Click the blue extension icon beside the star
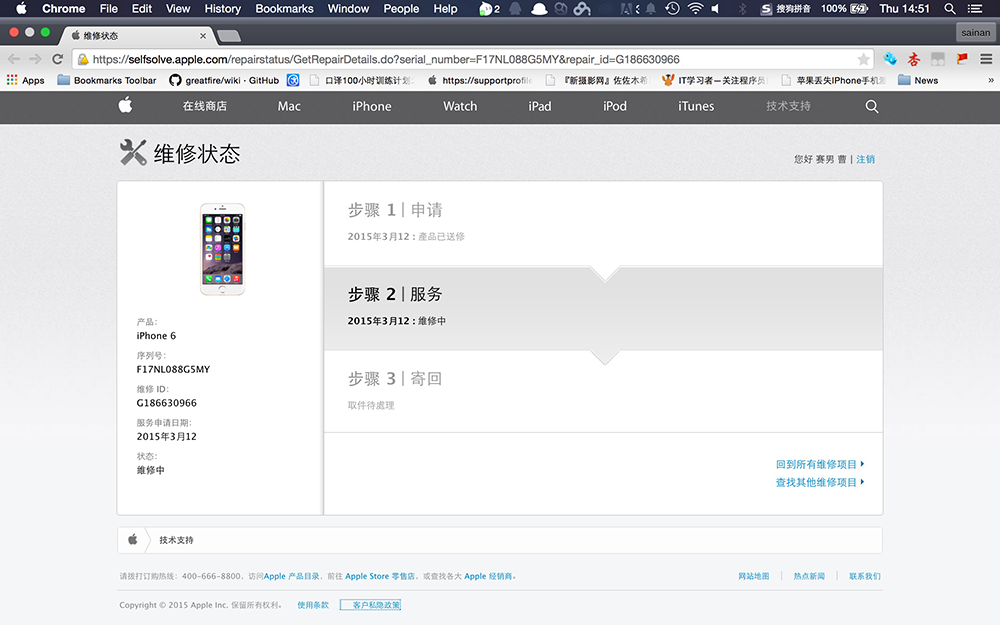The image size is (1000, 625). (890, 59)
